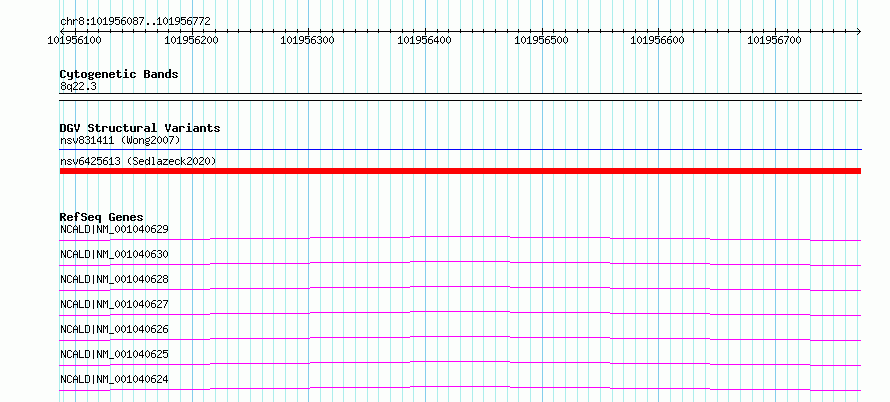Open transcript NCALD|NM_001040629
This screenshot has height=402, width=890.
coord(114,229)
